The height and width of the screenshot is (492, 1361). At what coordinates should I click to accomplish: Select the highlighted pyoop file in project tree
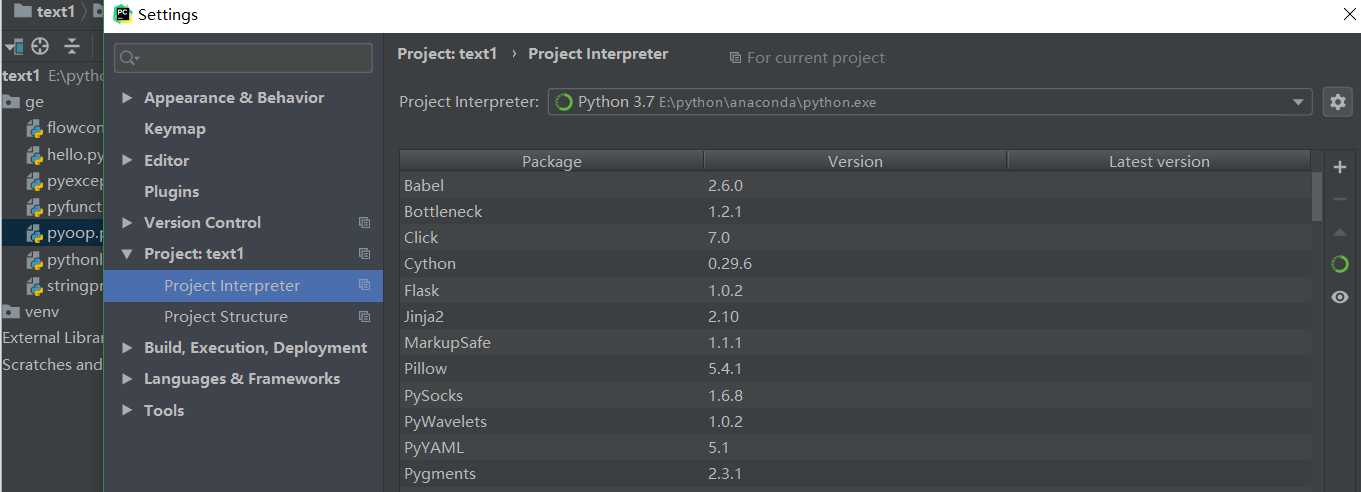(52, 234)
